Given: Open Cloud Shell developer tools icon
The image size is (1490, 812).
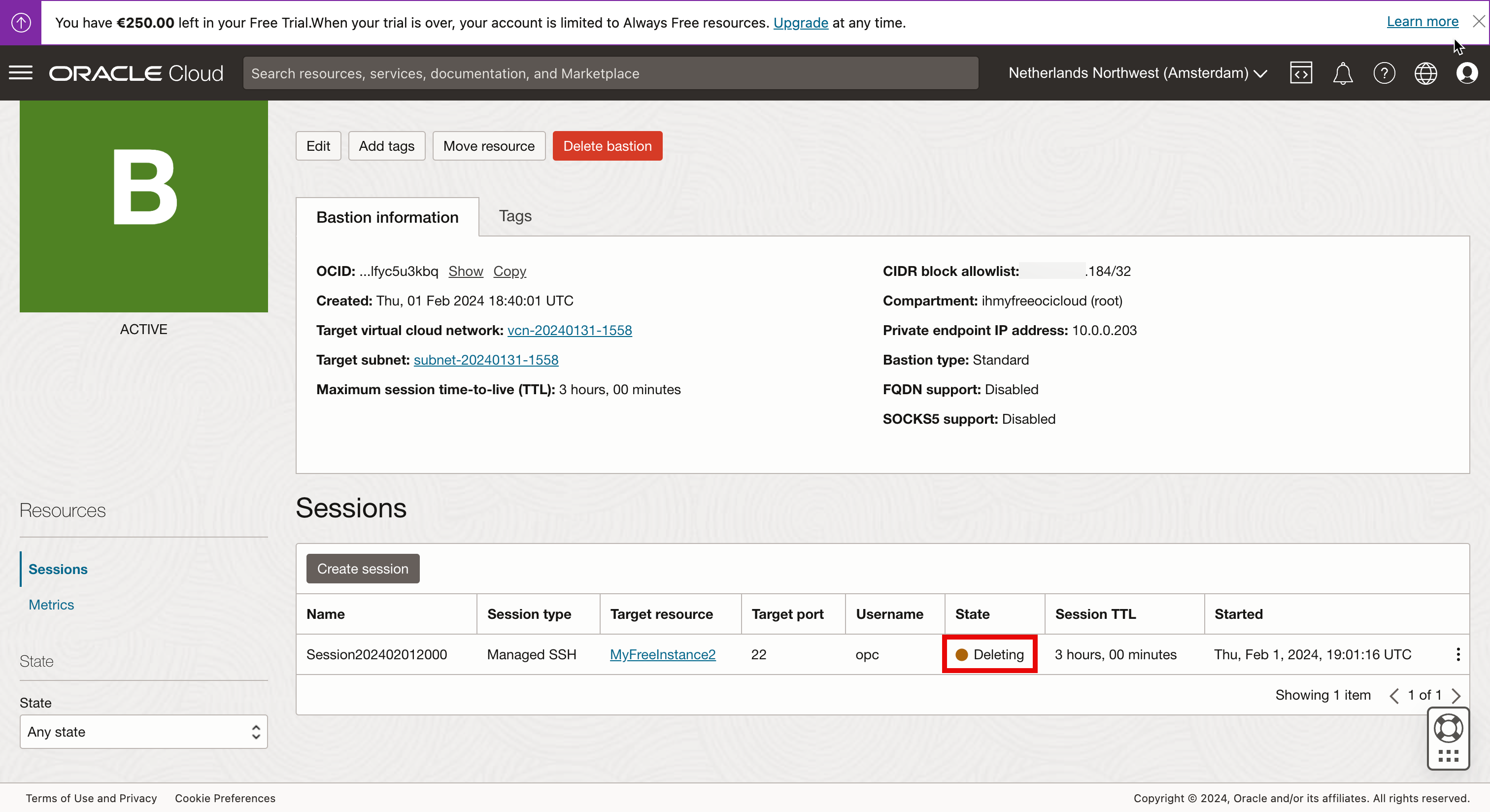Looking at the screenshot, I should pyautogui.click(x=1301, y=73).
